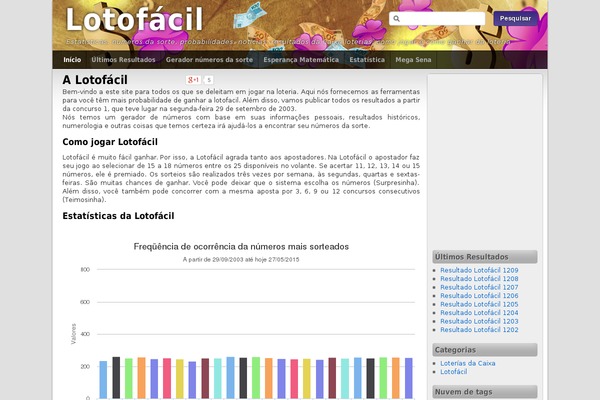The image size is (600, 400).
Task: Open Resultado Lotofácil 1203 link
Action: coord(479,321)
